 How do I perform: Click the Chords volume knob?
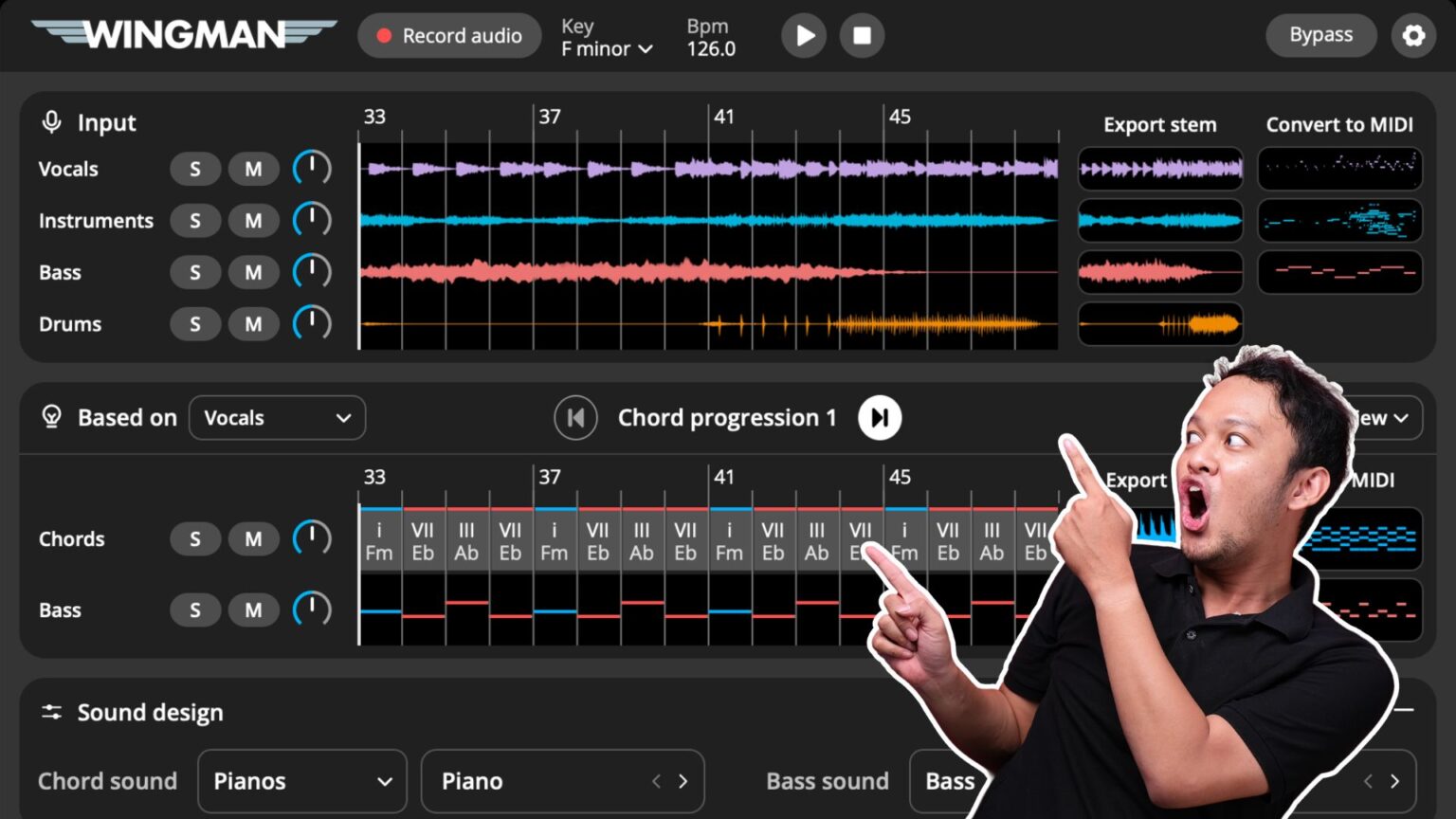tap(312, 538)
